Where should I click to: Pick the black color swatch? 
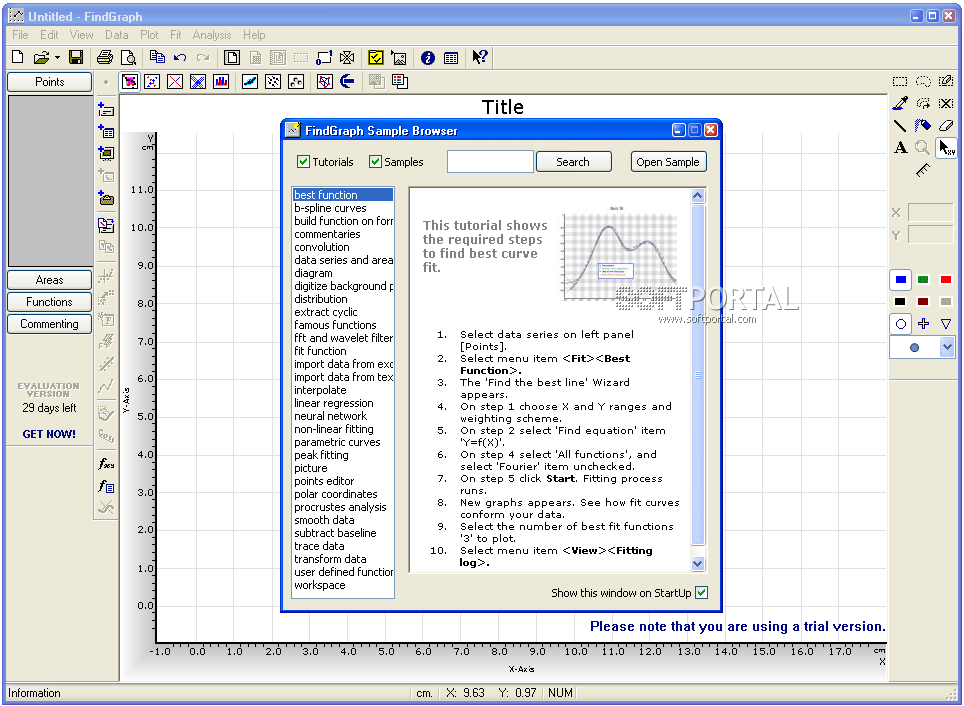coord(901,302)
